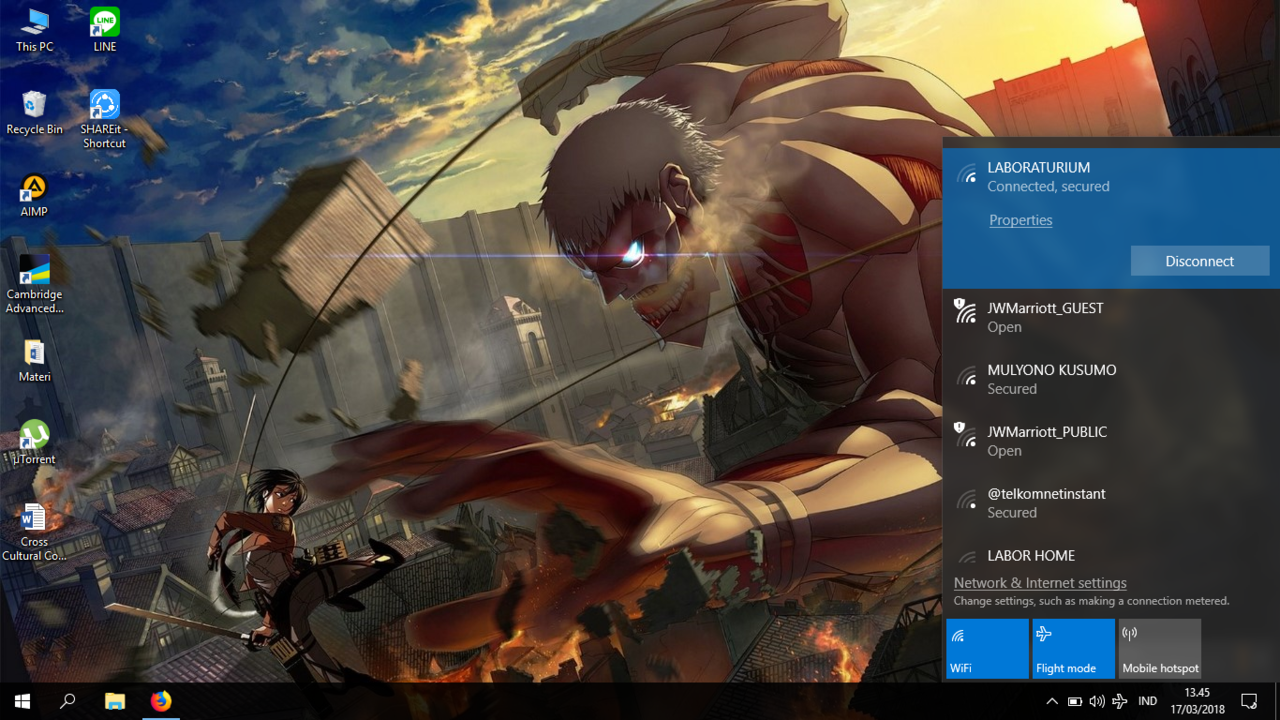Click WiFi icon of MULYONO KUSUMO
Viewport: 1280px width, 720px height.
click(966, 376)
